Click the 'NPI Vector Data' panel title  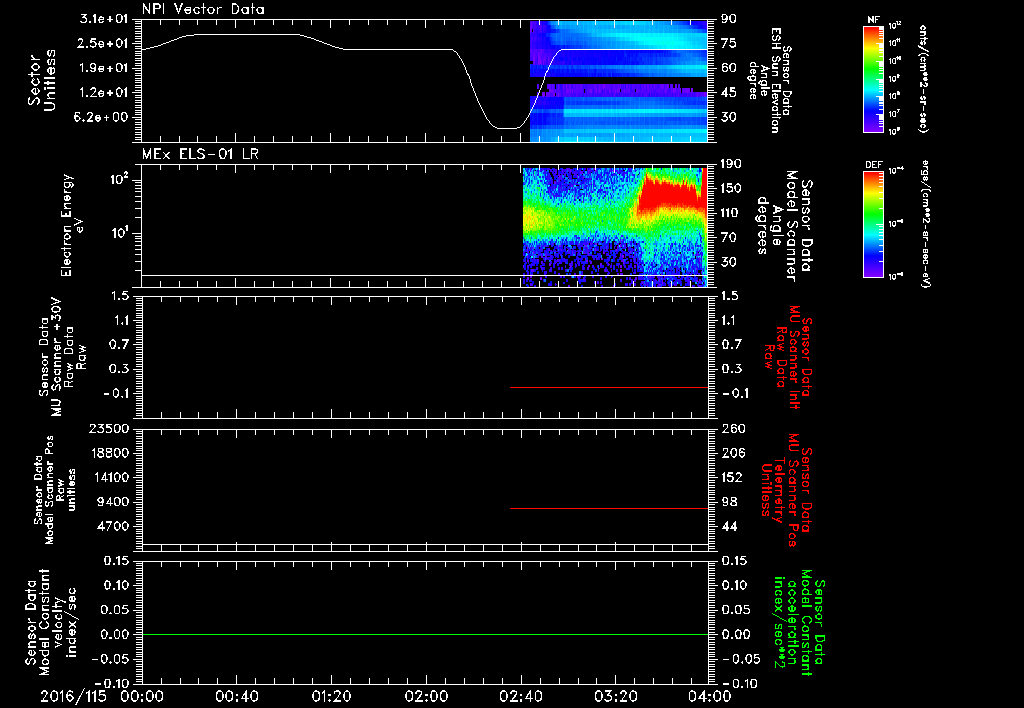click(x=203, y=9)
